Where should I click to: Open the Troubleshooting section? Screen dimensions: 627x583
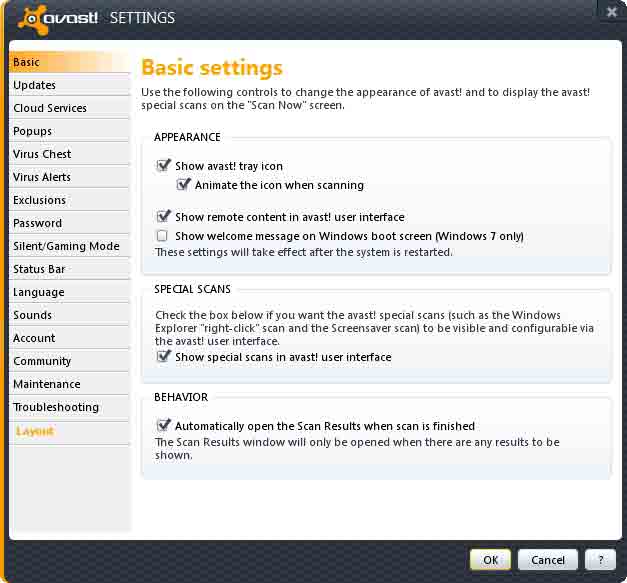[x=69, y=407]
